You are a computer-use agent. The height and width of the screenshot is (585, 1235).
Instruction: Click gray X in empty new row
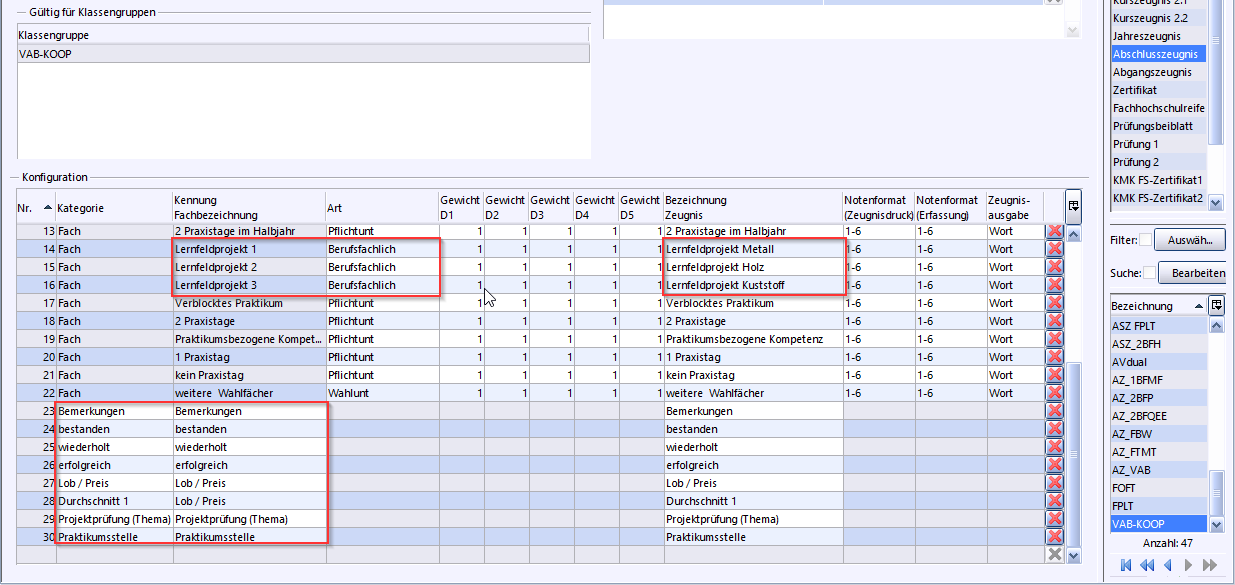pyautogui.click(x=1054, y=554)
